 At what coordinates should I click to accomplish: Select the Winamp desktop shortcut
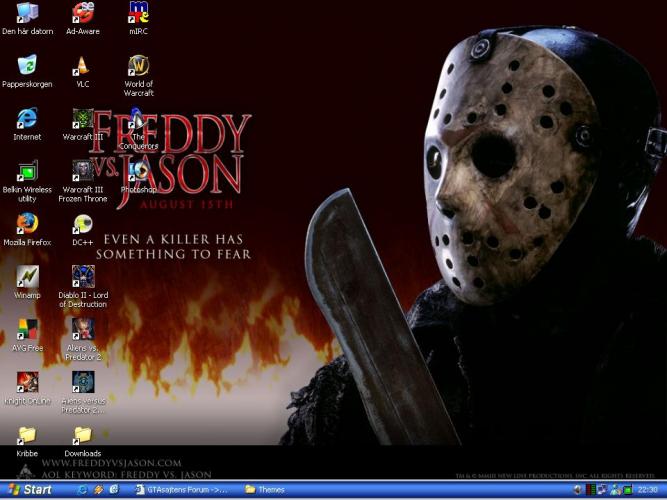[x=27, y=276]
